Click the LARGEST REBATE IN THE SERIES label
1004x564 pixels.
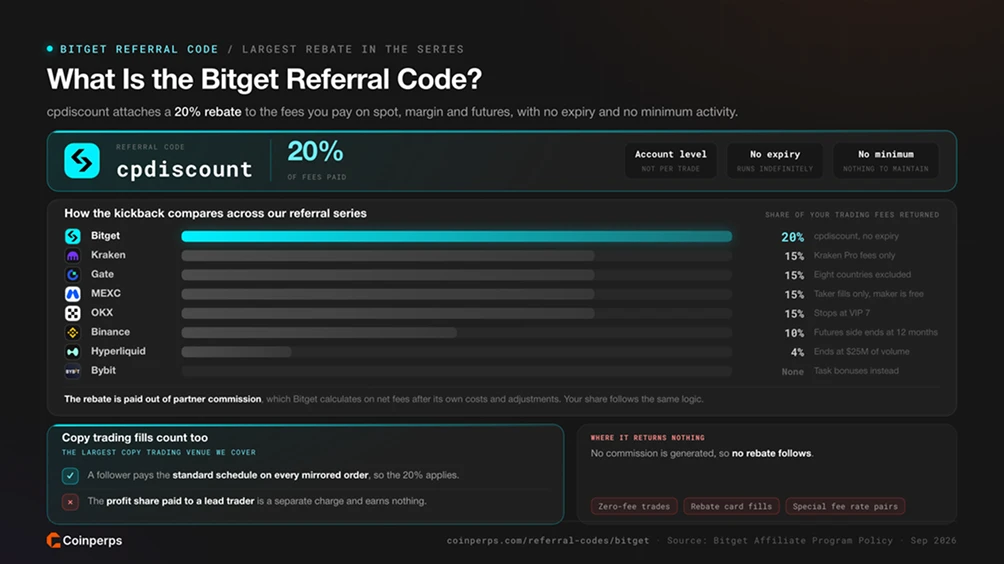tap(353, 49)
